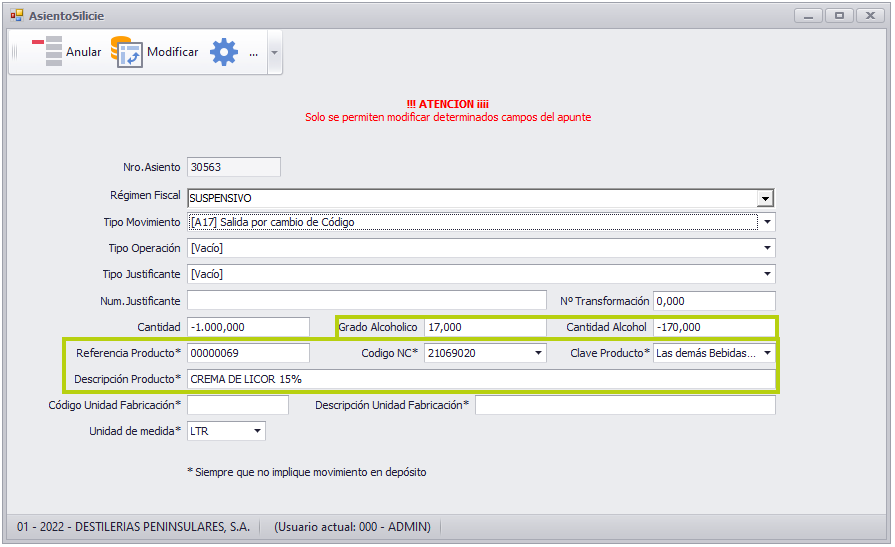Screen dimensions: 895x547
Task: Expand the Tipo Operación dropdown
Action: 767,248
